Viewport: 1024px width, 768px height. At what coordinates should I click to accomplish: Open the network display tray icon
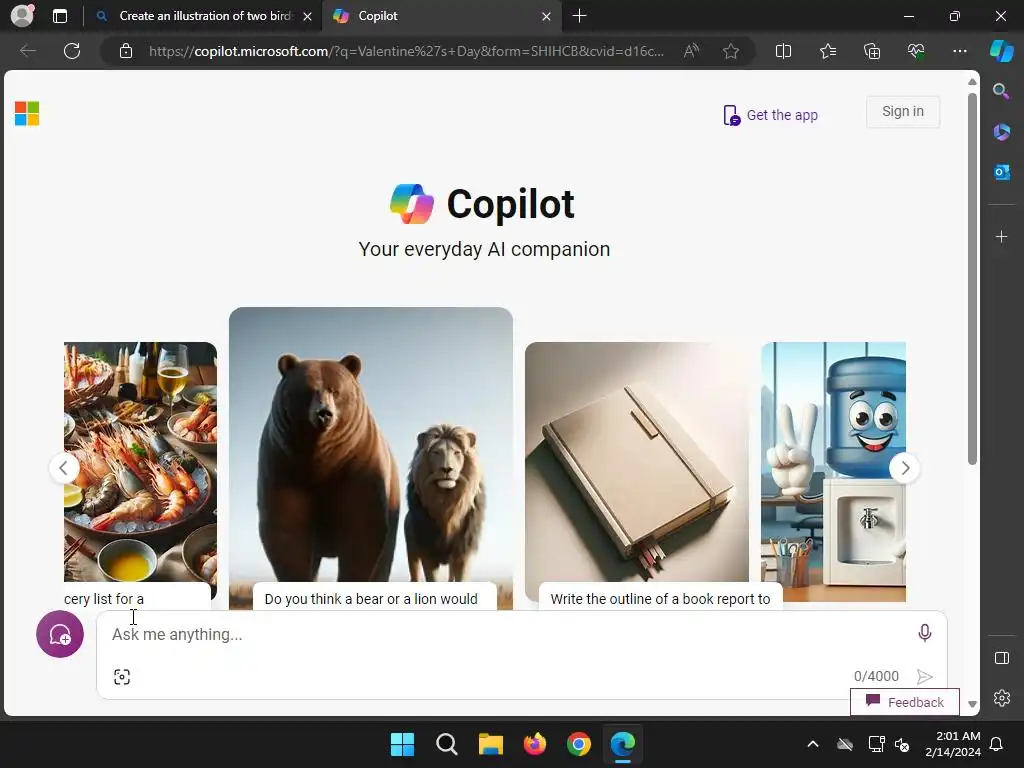click(x=876, y=744)
